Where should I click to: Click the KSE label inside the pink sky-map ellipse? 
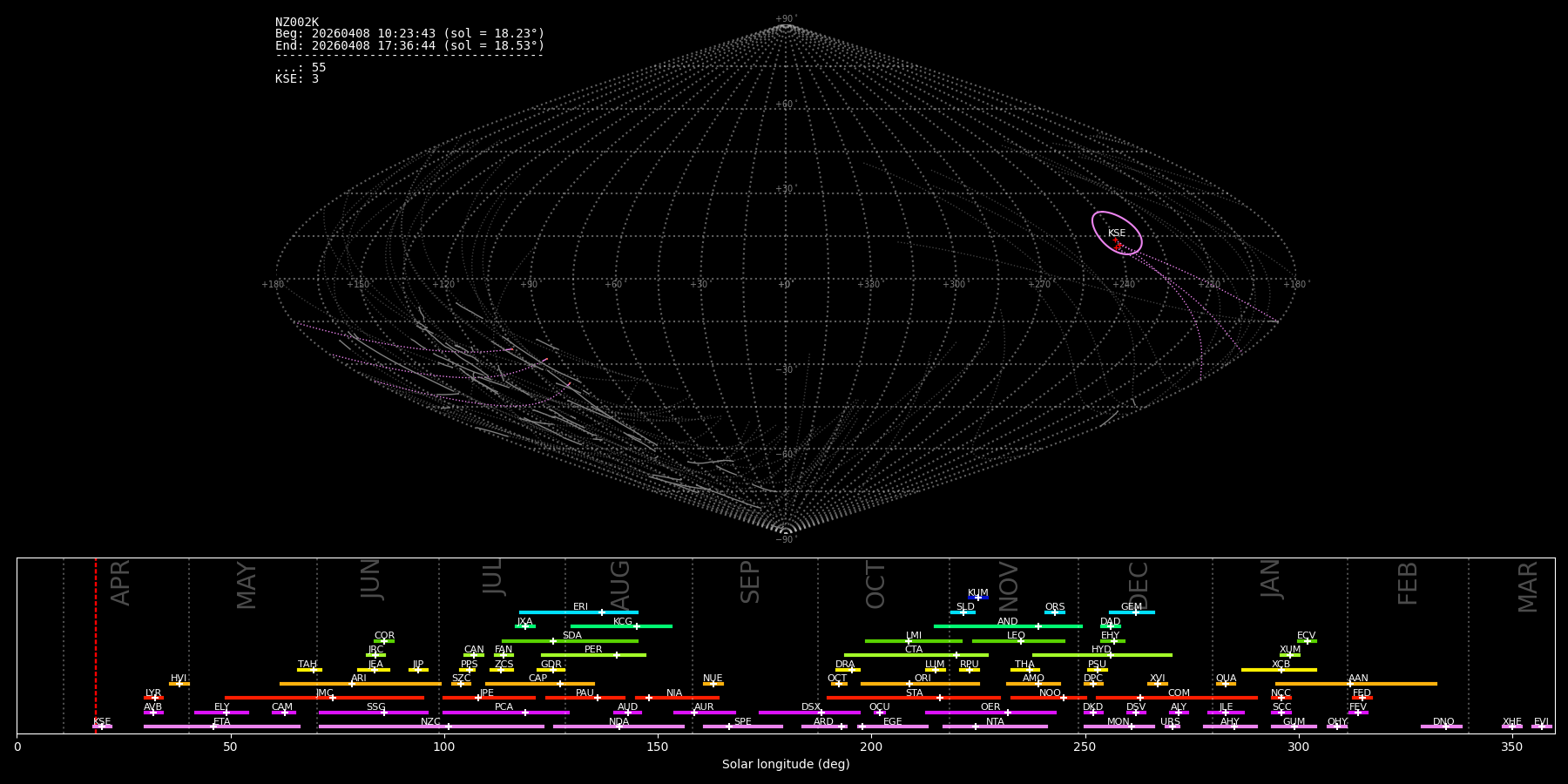click(x=1117, y=233)
